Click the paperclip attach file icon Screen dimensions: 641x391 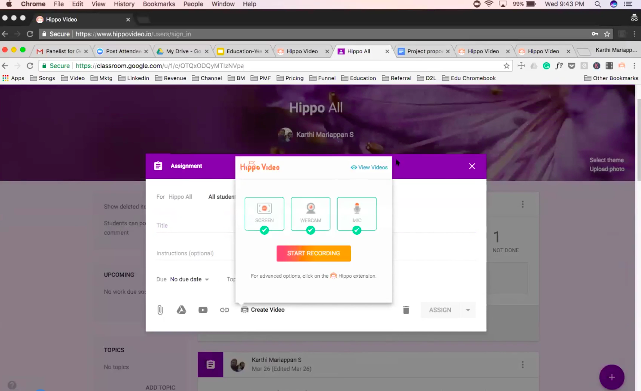pos(160,310)
